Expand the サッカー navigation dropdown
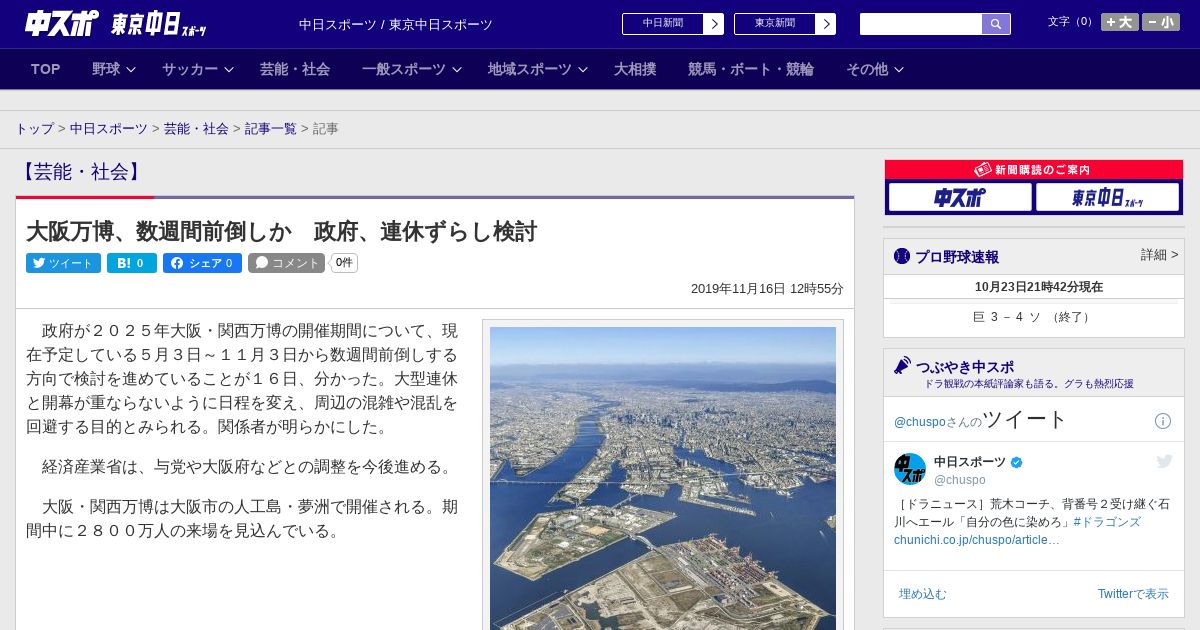 pos(197,69)
